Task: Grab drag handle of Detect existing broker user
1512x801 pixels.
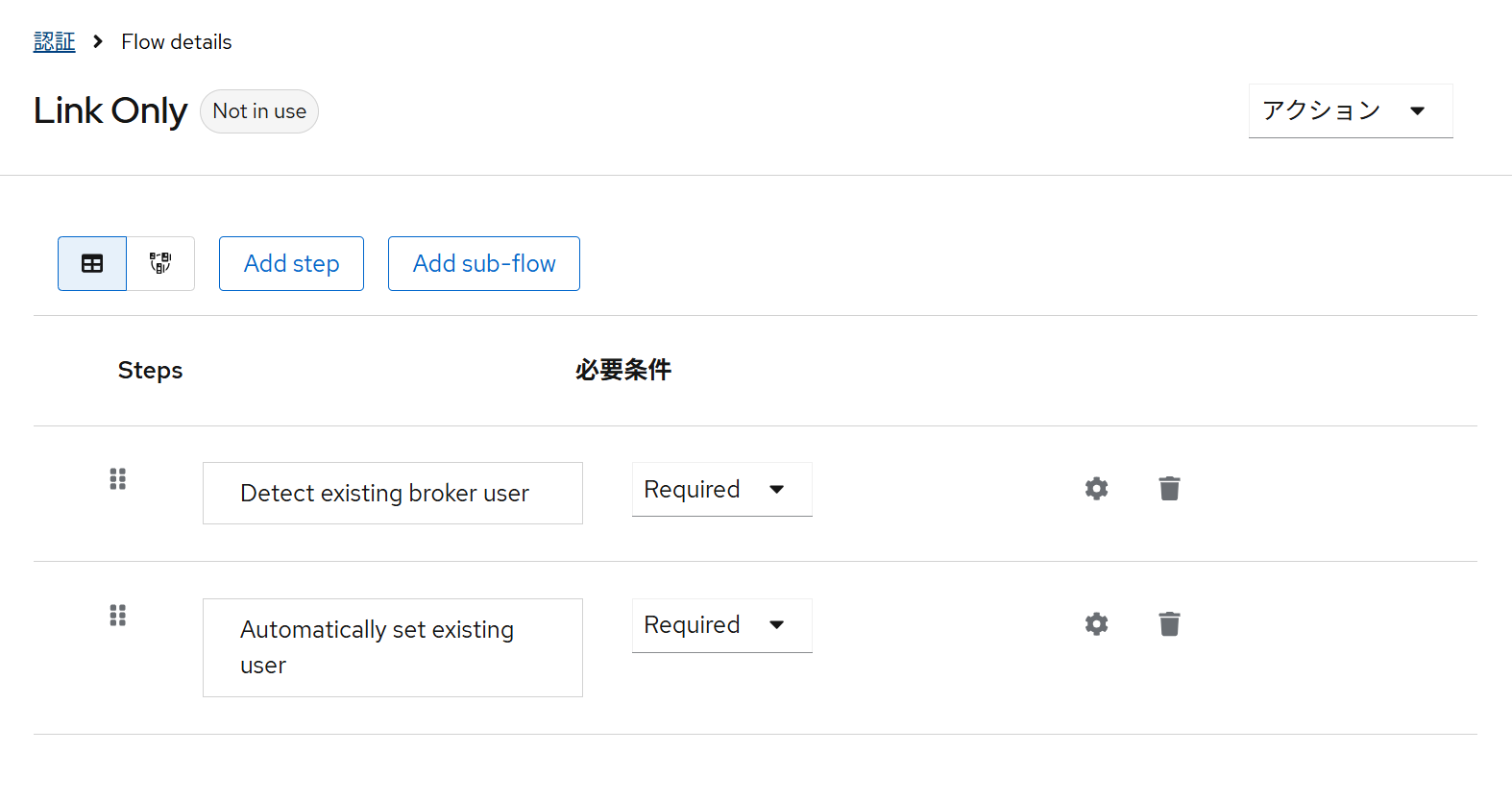Action: (118, 479)
